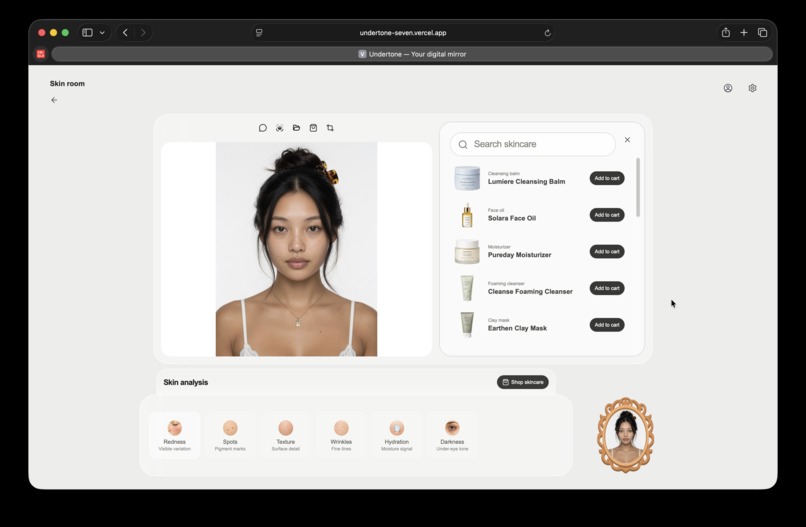The image size is (806, 527).
Task: Click the address bar URL undertone-seven.vercel.app
Action: click(x=403, y=32)
